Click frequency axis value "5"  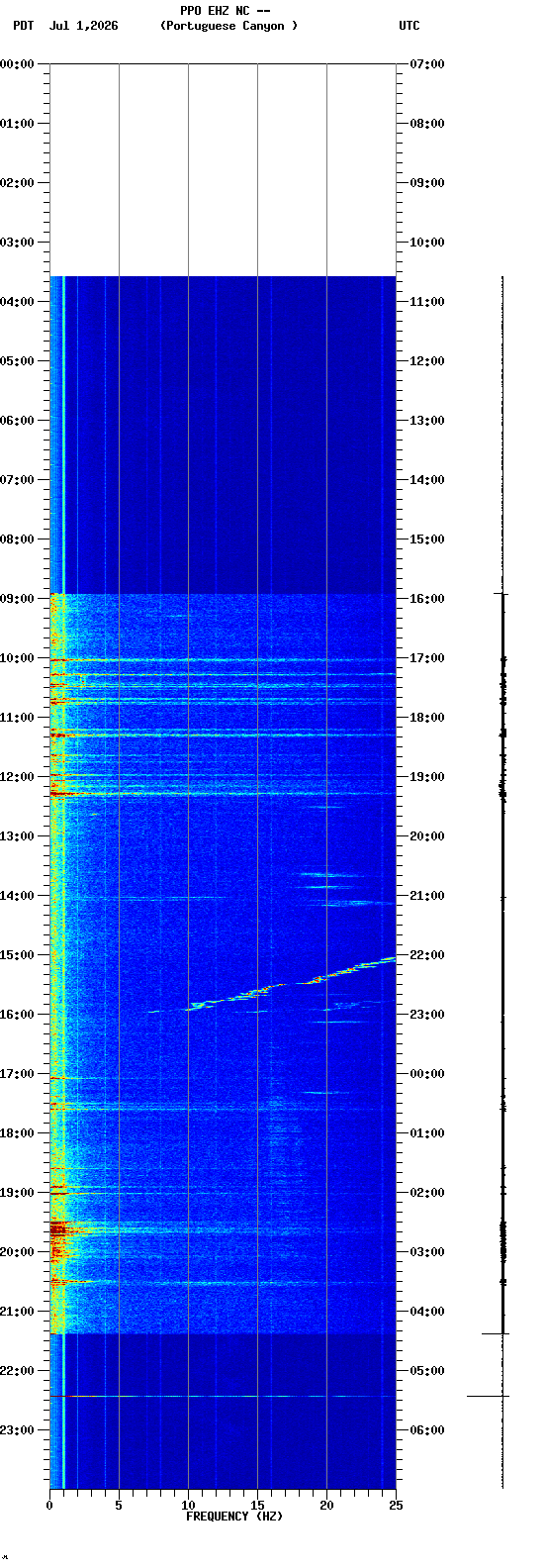click(x=119, y=1506)
